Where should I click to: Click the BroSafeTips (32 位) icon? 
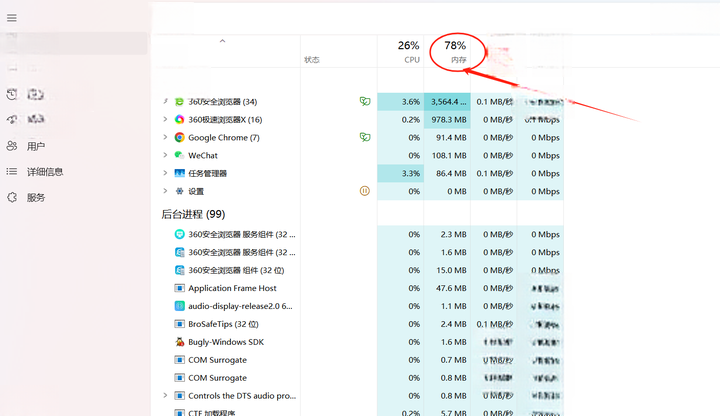180,324
